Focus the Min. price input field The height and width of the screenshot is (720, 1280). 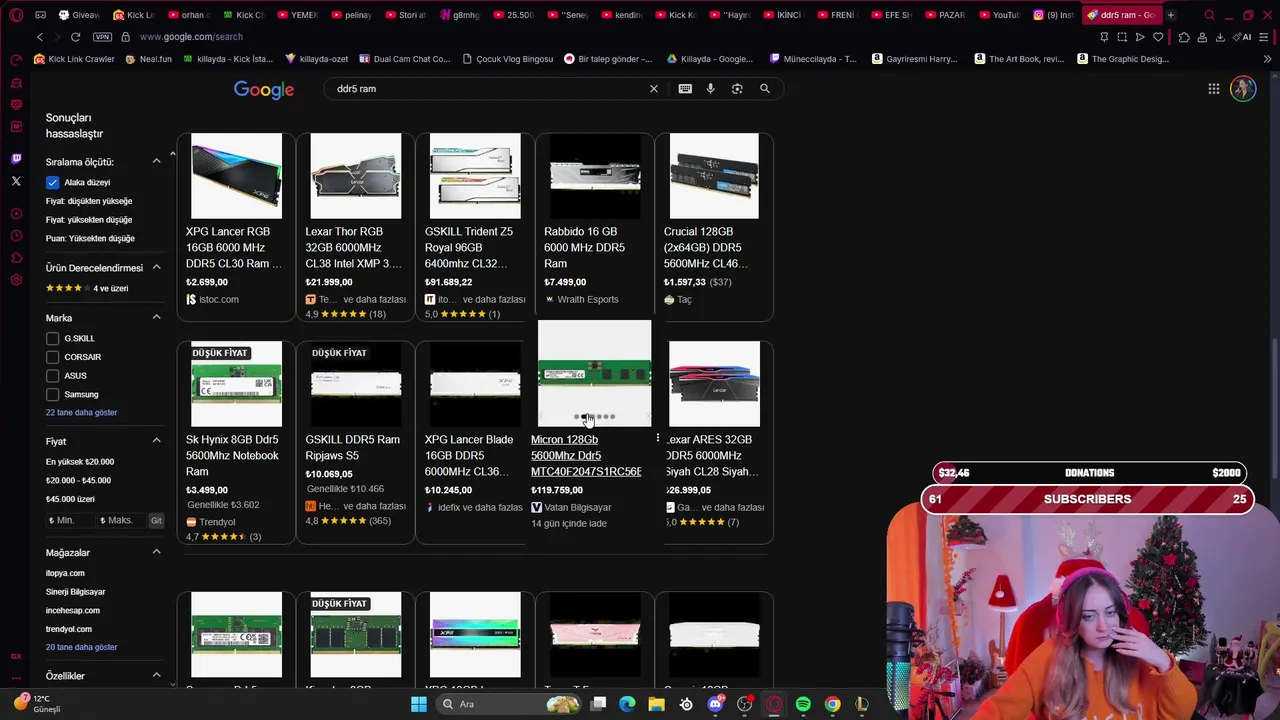70,521
